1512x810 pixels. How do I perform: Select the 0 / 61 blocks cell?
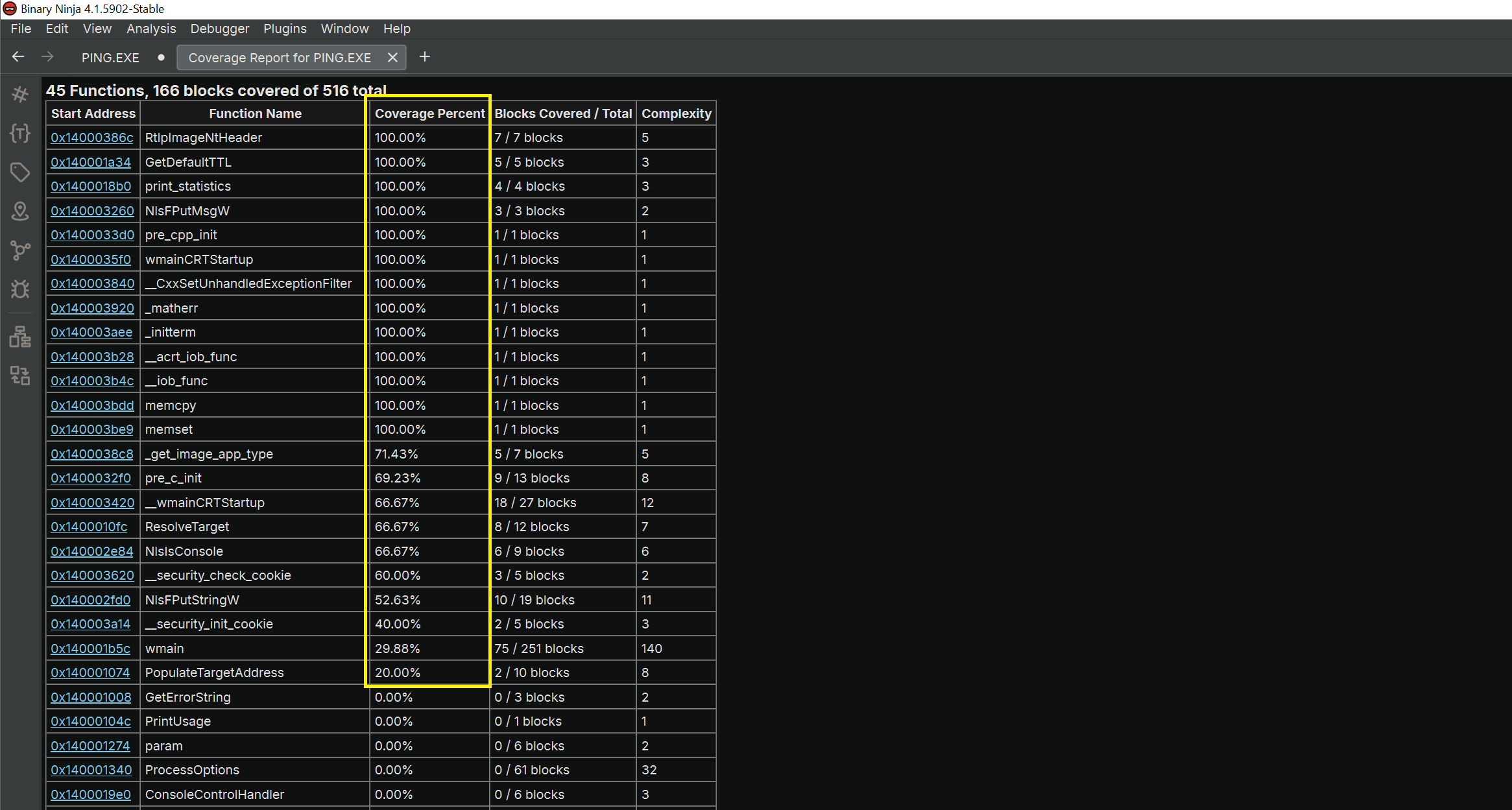[x=563, y=770]
